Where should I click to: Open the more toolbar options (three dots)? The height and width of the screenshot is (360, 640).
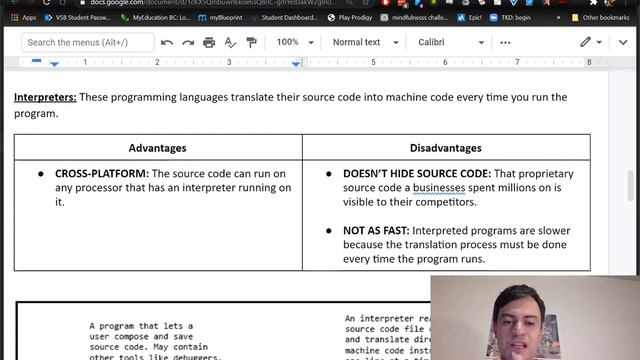pos(505,42)
